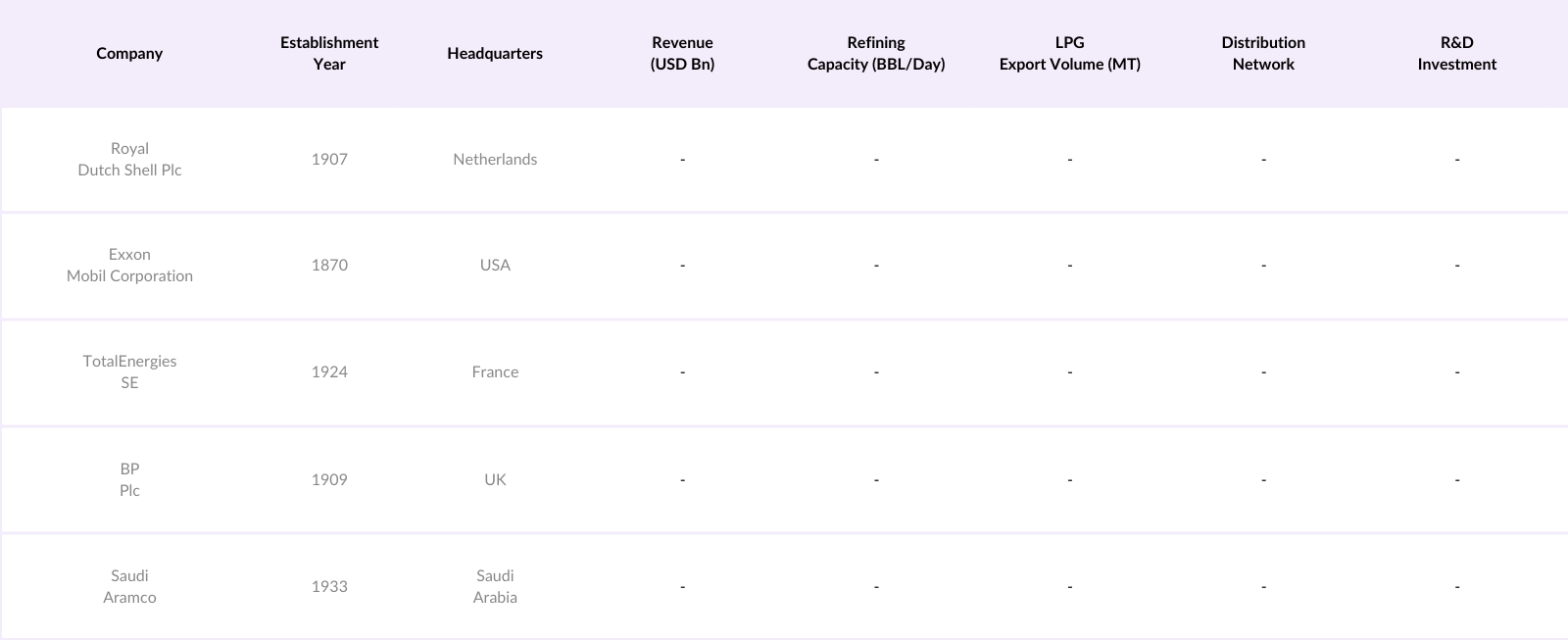Click the Saudi Arabia headquarters cell
The height and width of the screenshot is (640, 1568).
point(495,586)
